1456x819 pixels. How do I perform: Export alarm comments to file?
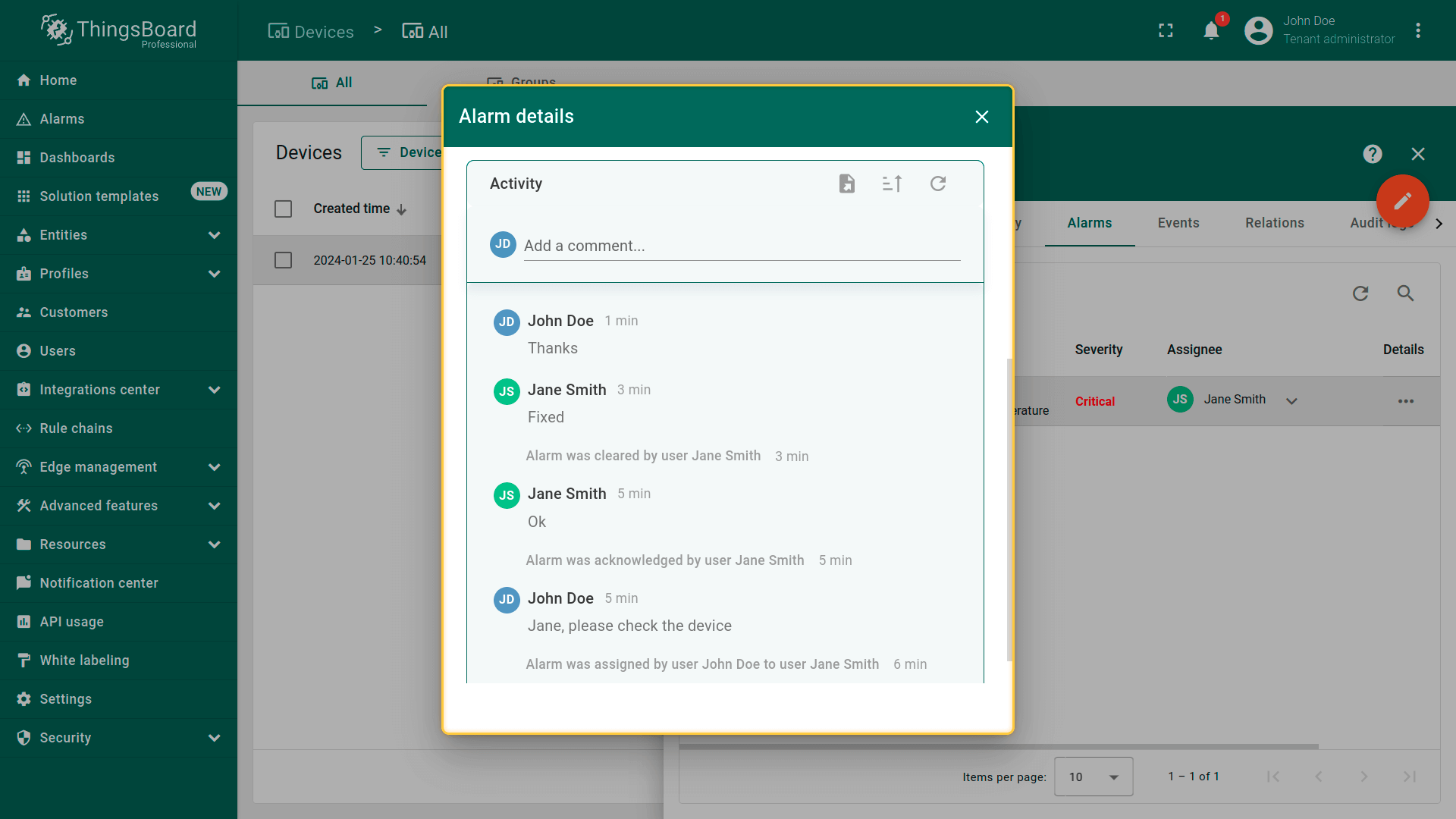pos(846,184)
